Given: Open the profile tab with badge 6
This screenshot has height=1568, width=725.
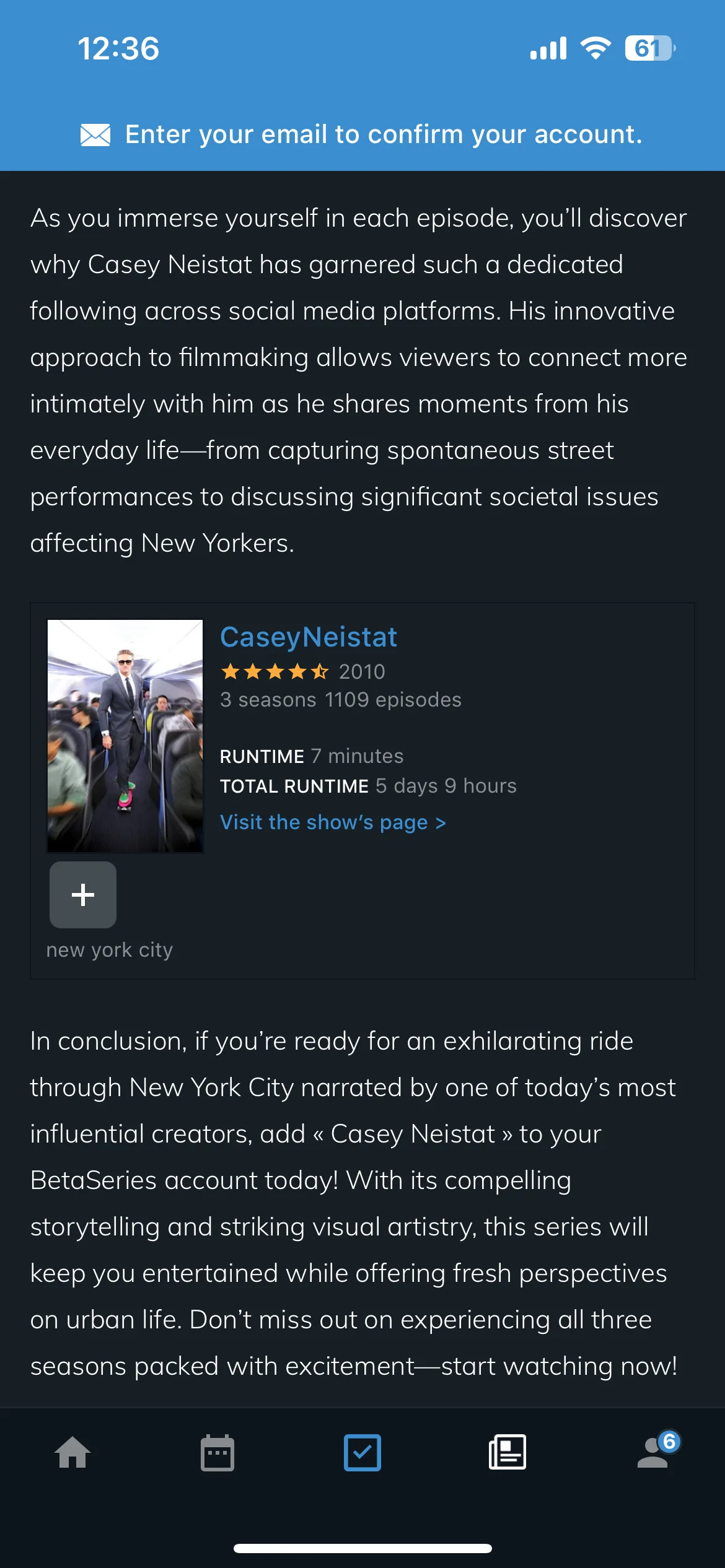Looking at the screenshot, I should click(x=654, y=1452).
